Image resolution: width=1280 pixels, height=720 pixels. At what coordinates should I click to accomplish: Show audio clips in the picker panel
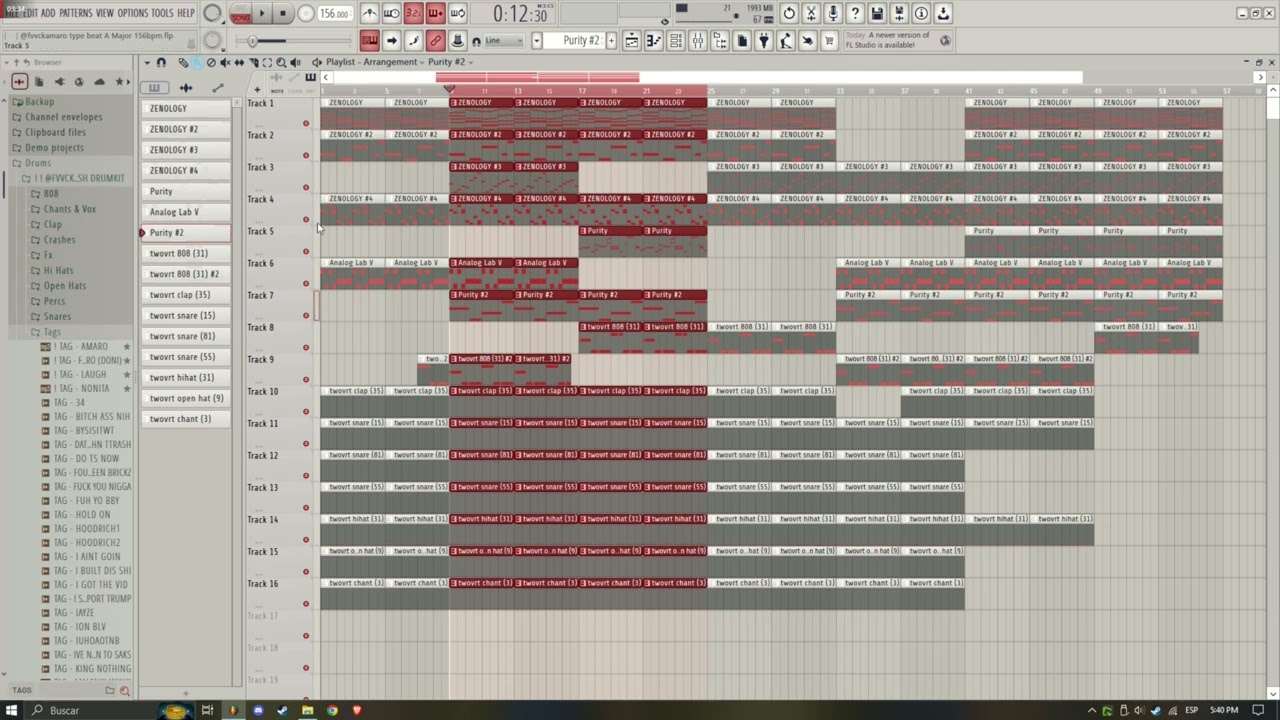click(186, 88)
